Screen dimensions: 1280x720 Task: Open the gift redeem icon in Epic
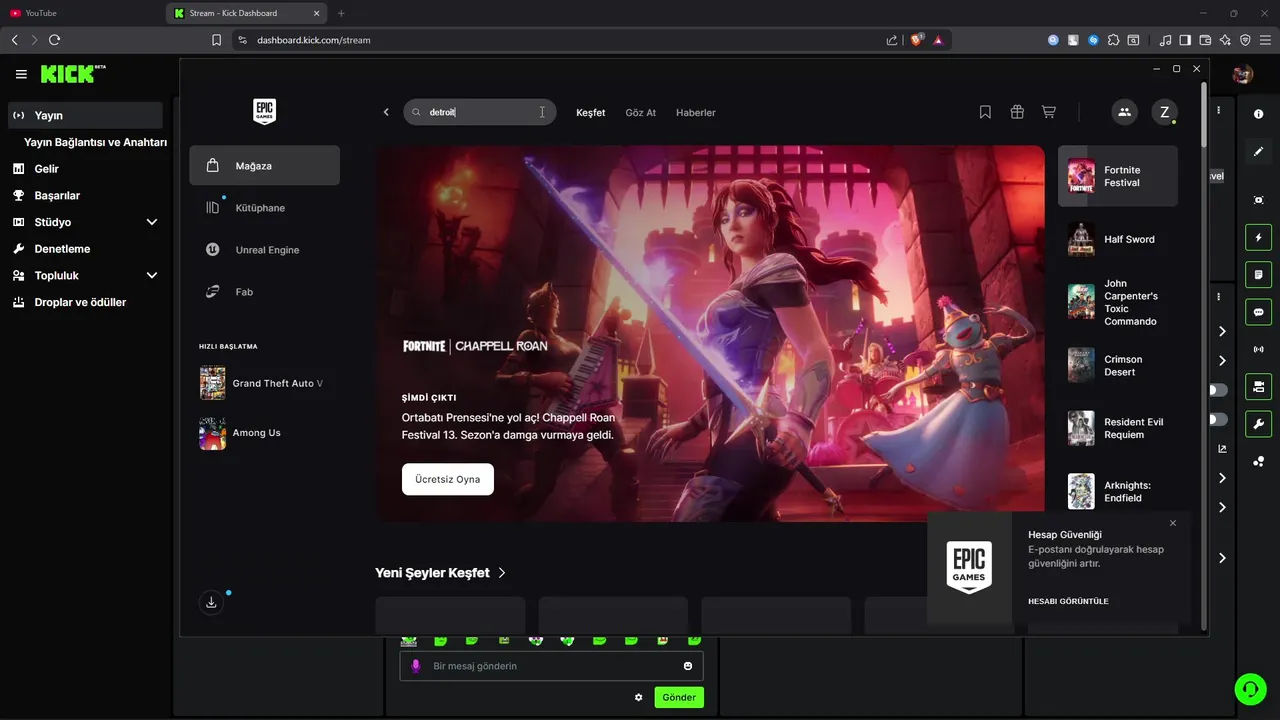(1017, 112)
